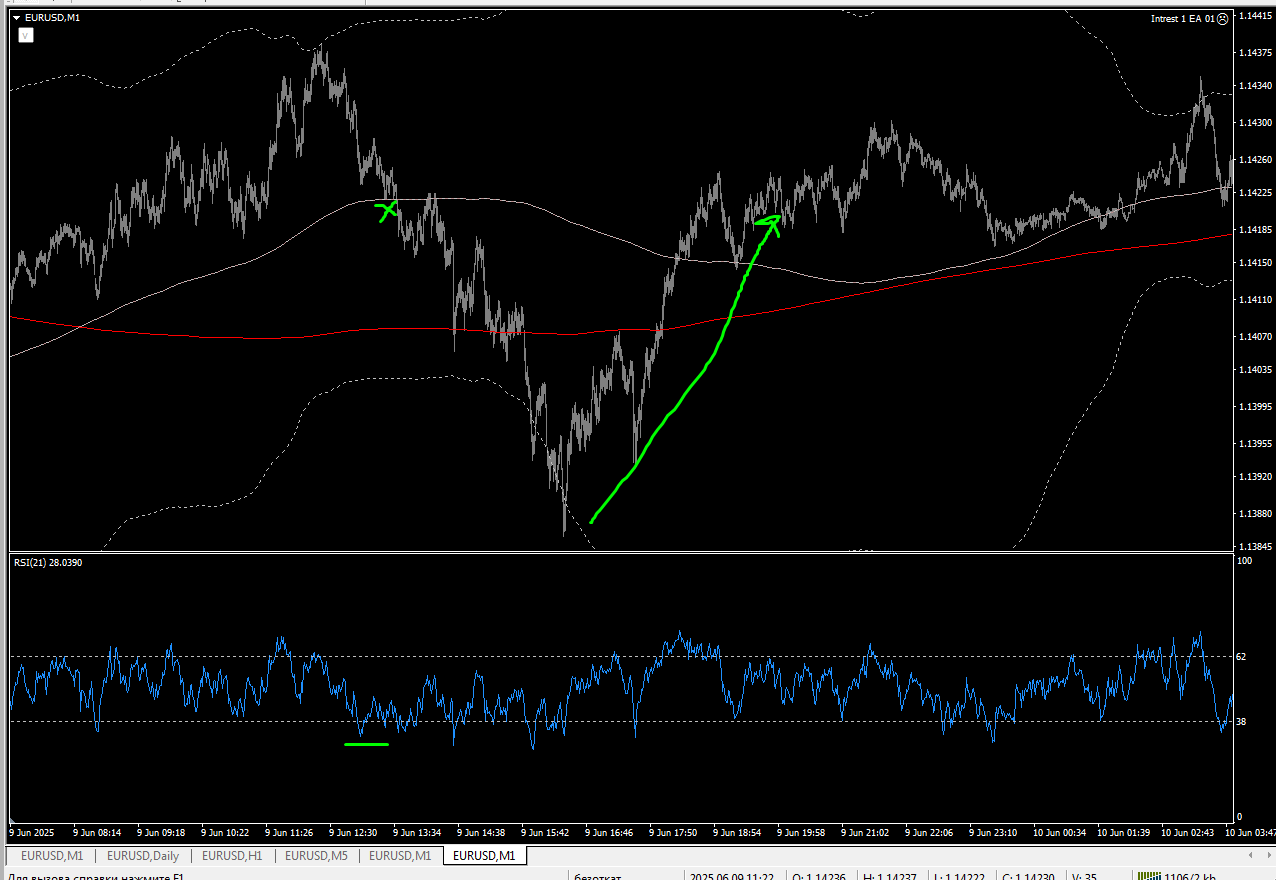Click the 1.13955 price on scale
The image size is (1276, 880).
[1254, 443]
